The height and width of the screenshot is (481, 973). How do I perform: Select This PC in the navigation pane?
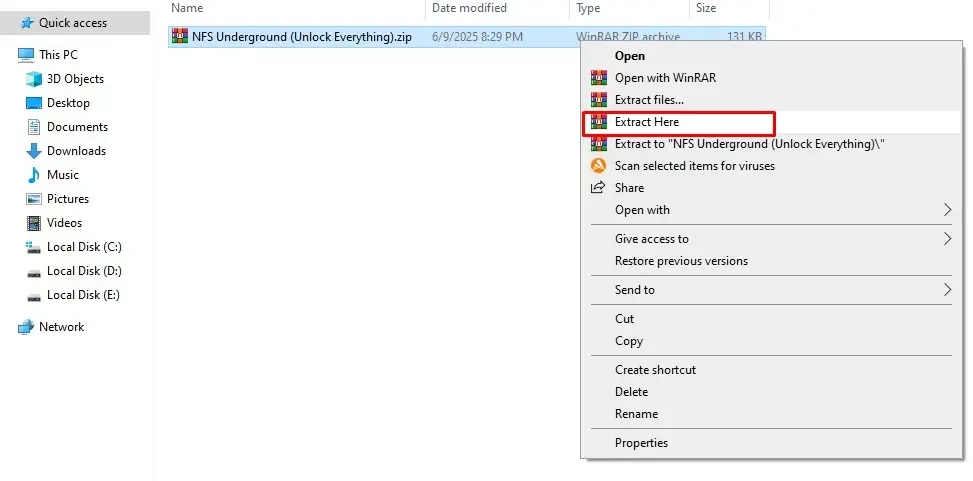pyautogui.click(x=58, y=55)
